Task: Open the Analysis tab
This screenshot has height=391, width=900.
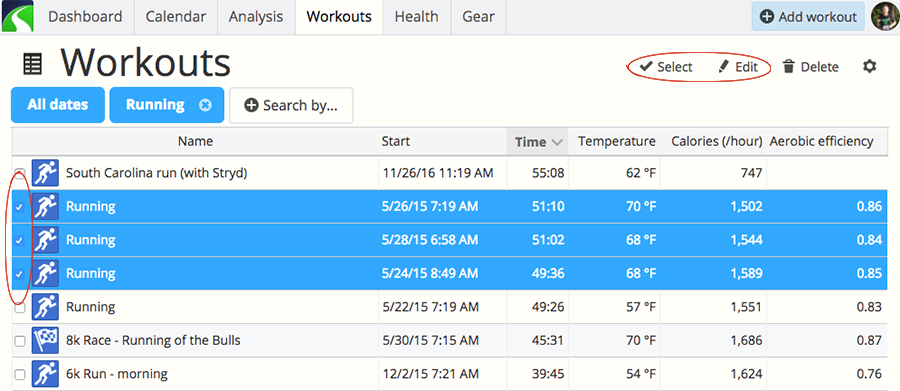Action: 256,17
